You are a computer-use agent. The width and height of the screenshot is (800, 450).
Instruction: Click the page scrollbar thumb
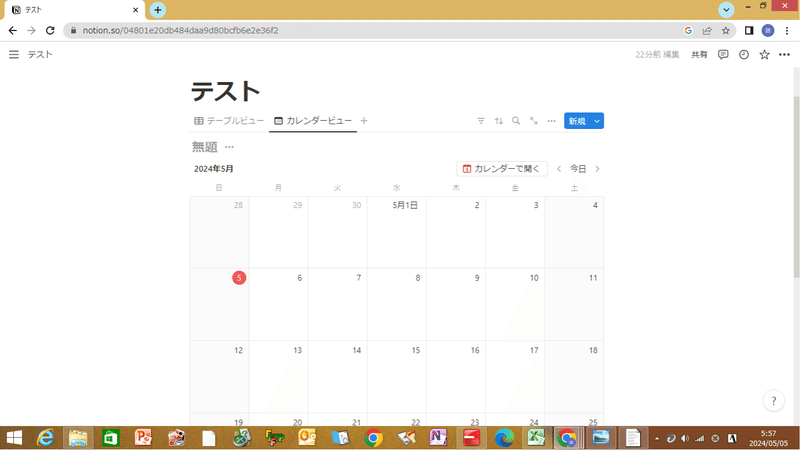pos(796,186)
